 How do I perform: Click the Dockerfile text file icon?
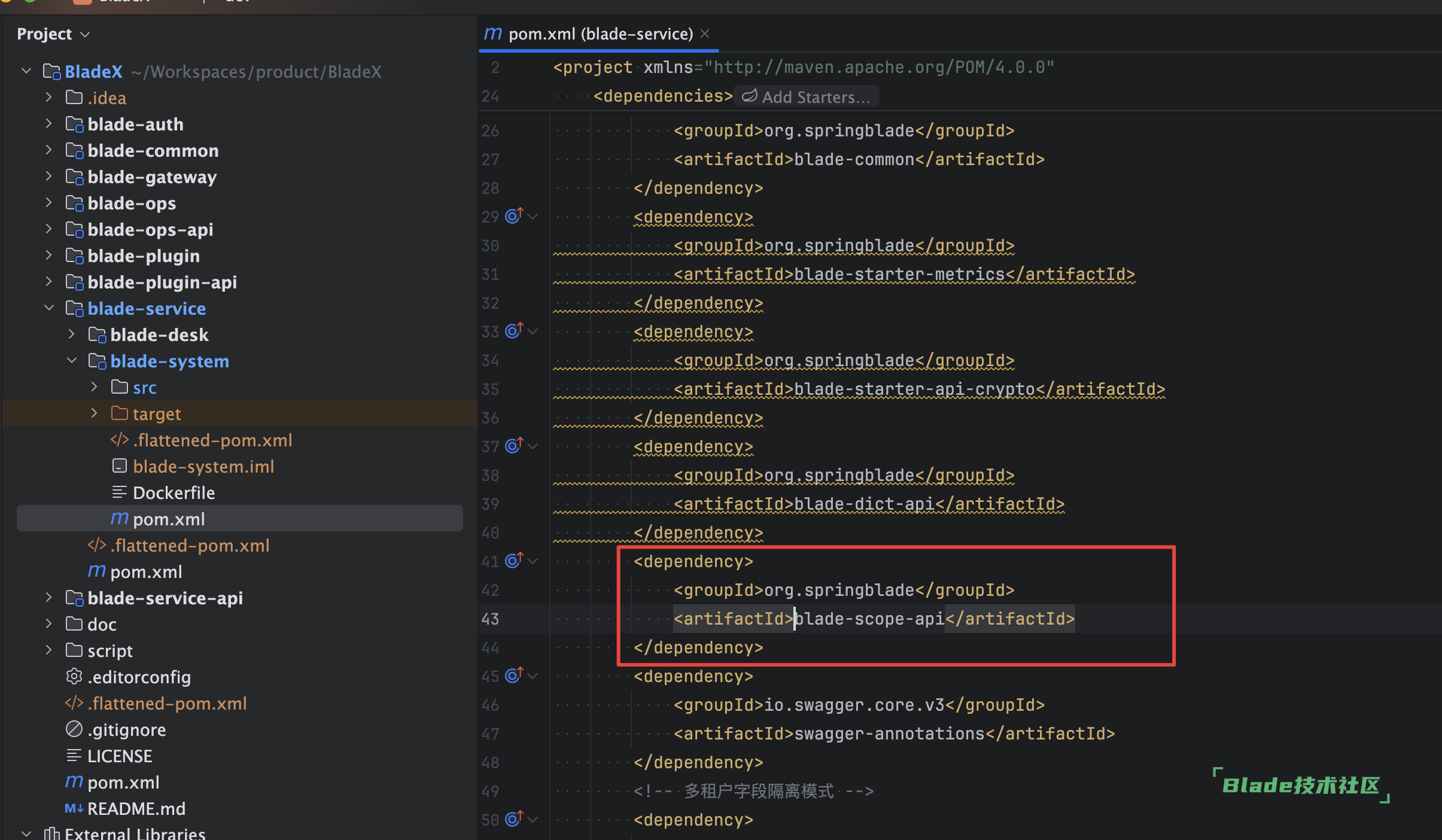(120, 492)
